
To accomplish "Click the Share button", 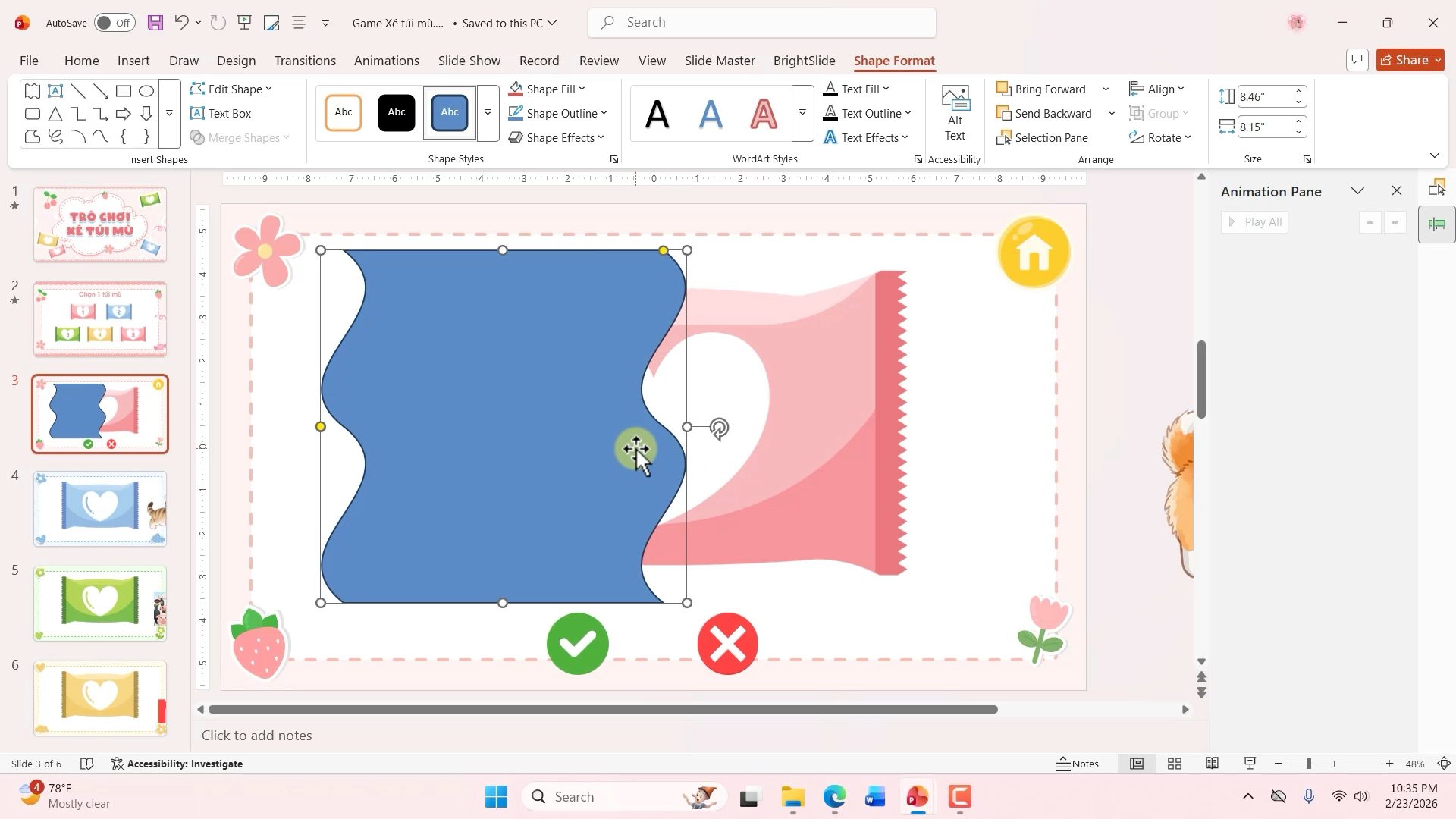I will coord(1410,60).
